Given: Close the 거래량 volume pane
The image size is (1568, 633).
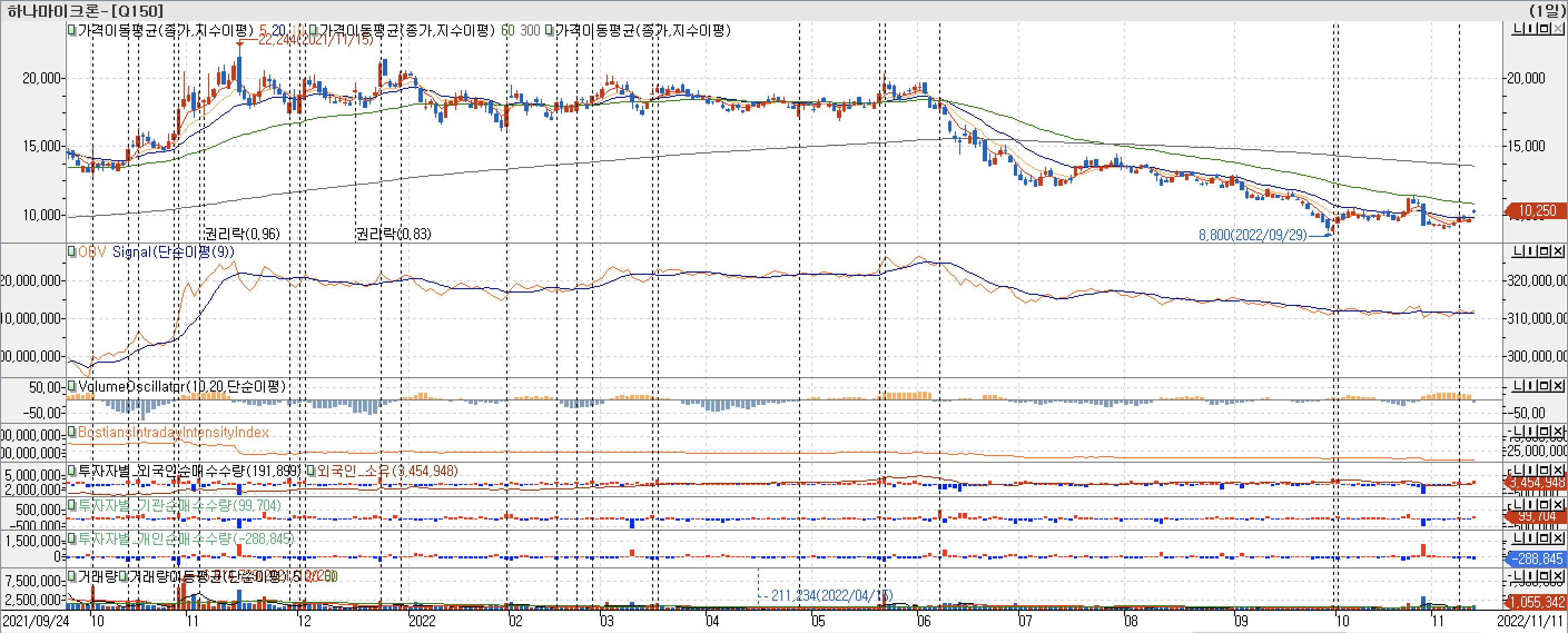Looking at the screenshot, I should pyautogui.click(x=1558, y=576).
